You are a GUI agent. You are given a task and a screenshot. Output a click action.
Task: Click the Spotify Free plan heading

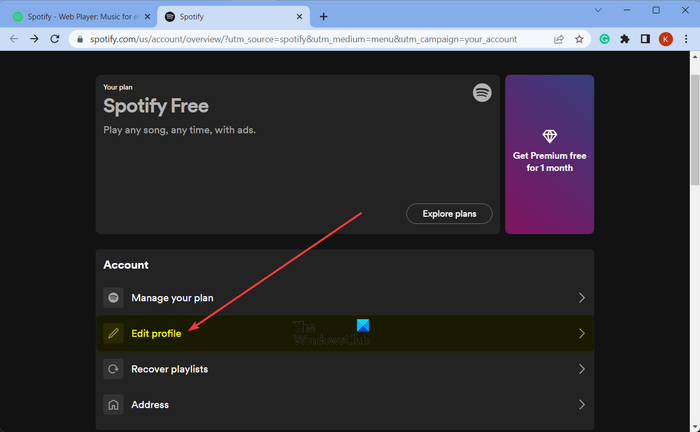[156, 106]
